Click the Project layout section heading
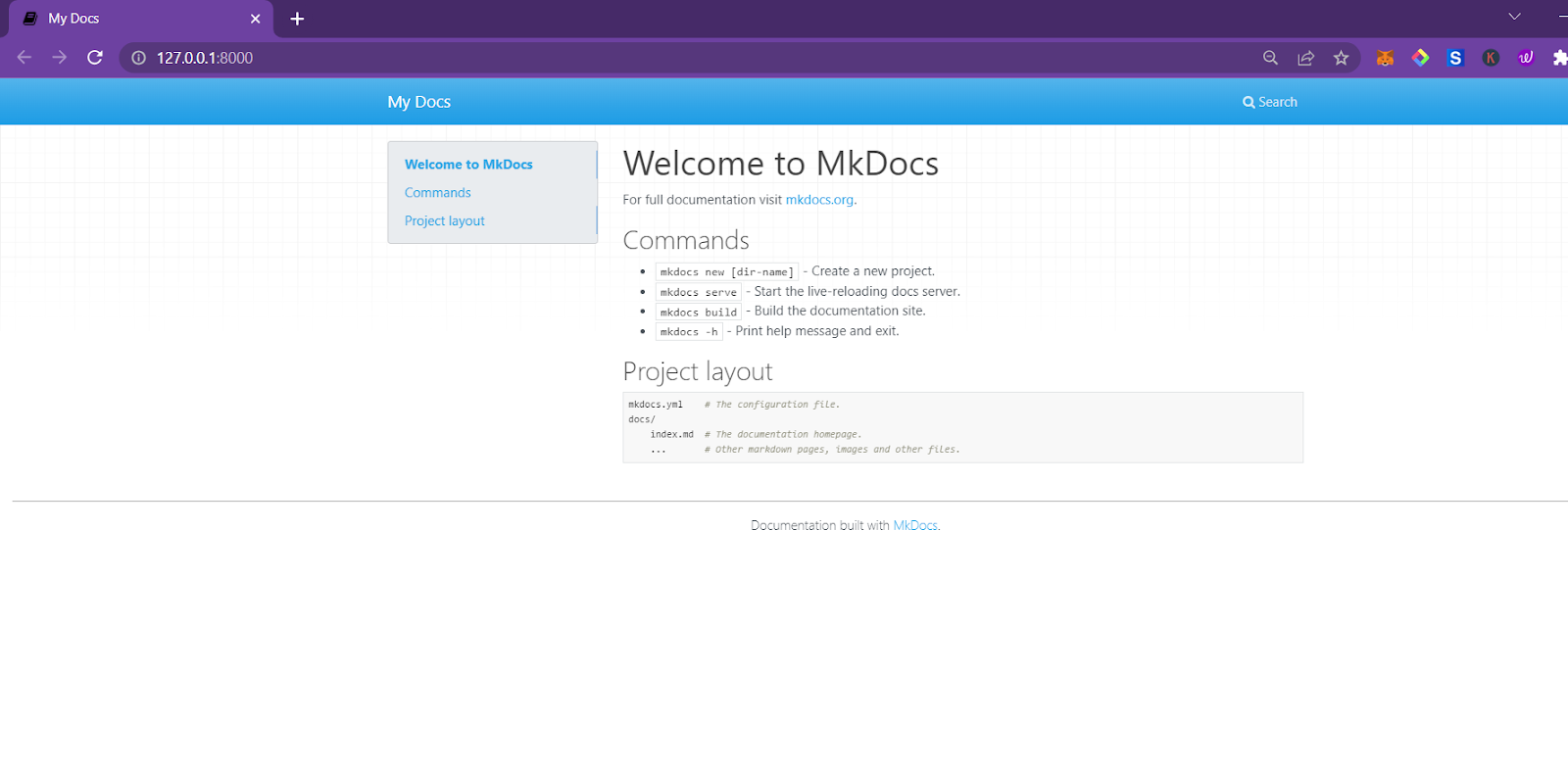 coord(698,371)
